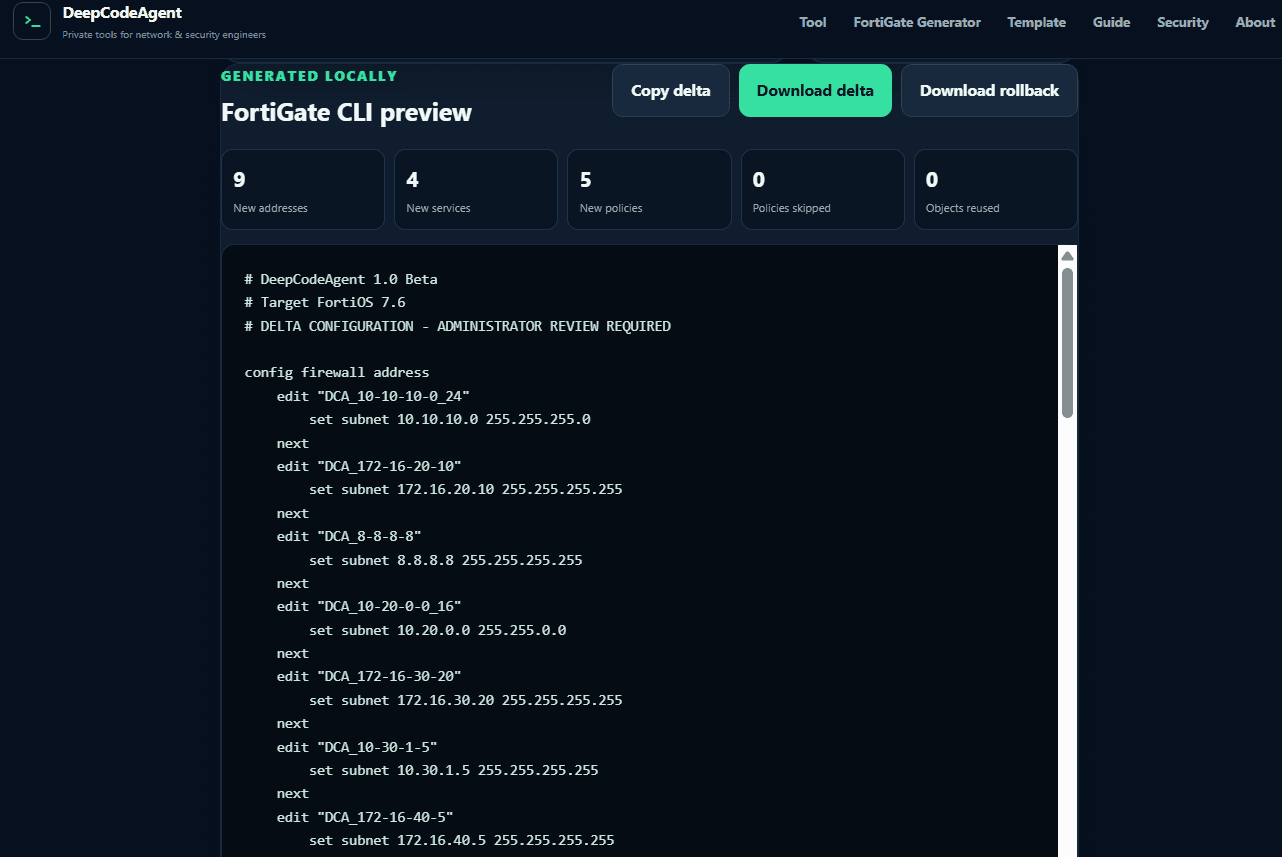Select the 5 New policies card

coord(649,189)
